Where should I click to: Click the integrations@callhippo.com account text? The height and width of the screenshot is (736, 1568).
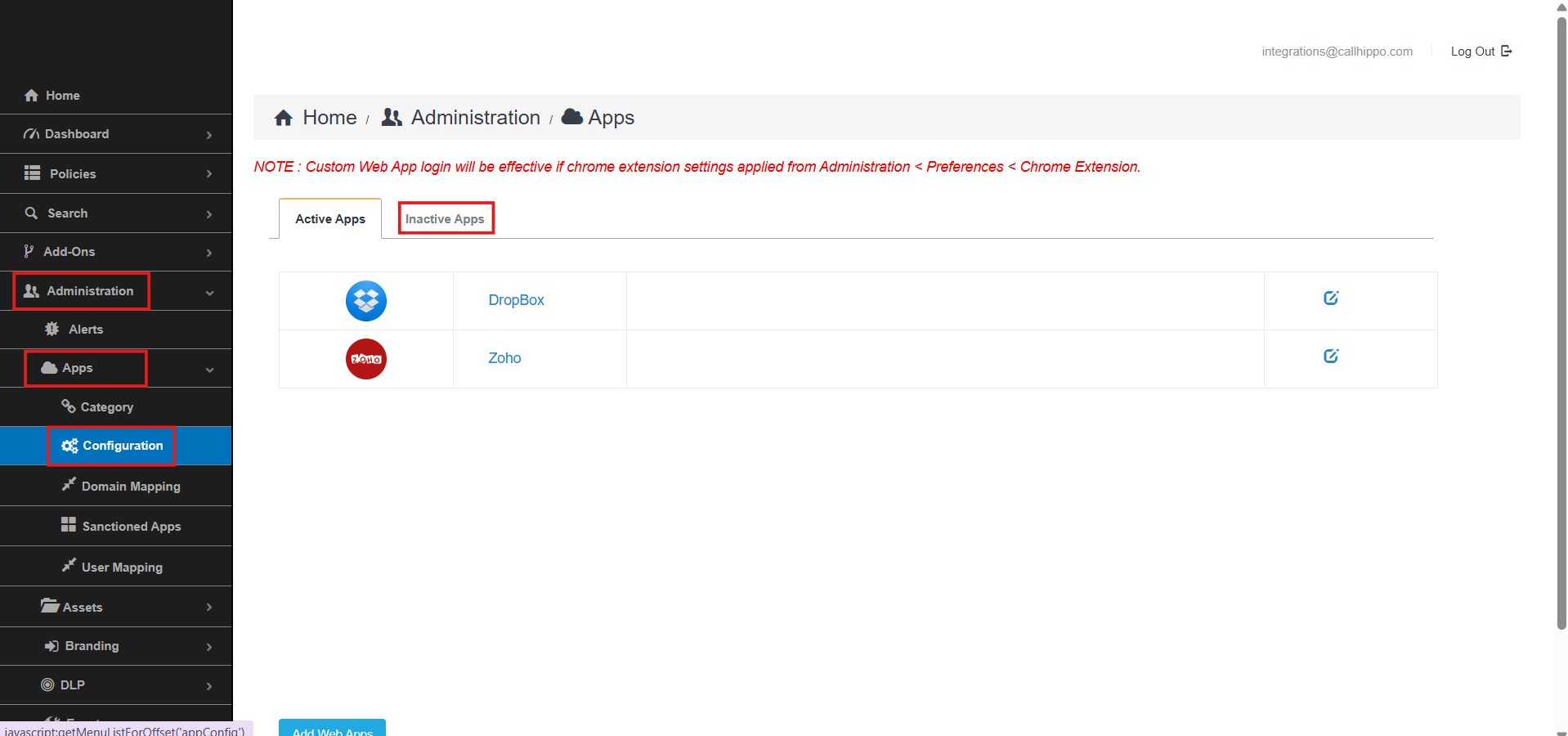pyautogui.click(x=1337, y=52)
